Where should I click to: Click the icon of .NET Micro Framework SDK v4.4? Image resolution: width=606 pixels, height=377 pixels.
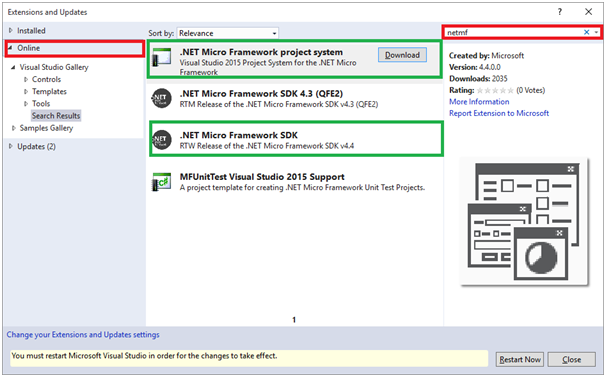pyautogui.click(x=162, y=140)
